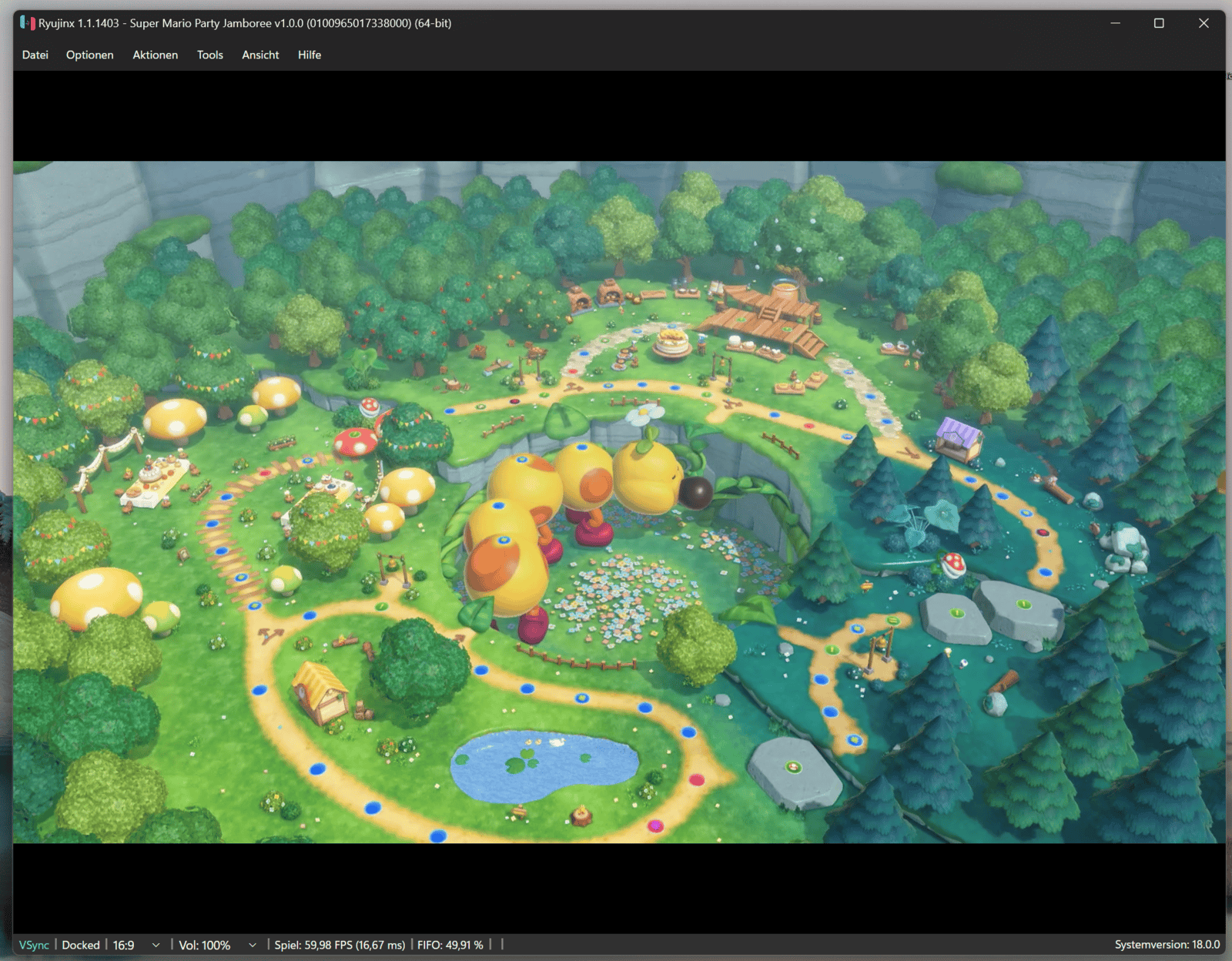The image size is (1232, 961).
Task: Open the Ansicht menu
Action: point(260,55)
